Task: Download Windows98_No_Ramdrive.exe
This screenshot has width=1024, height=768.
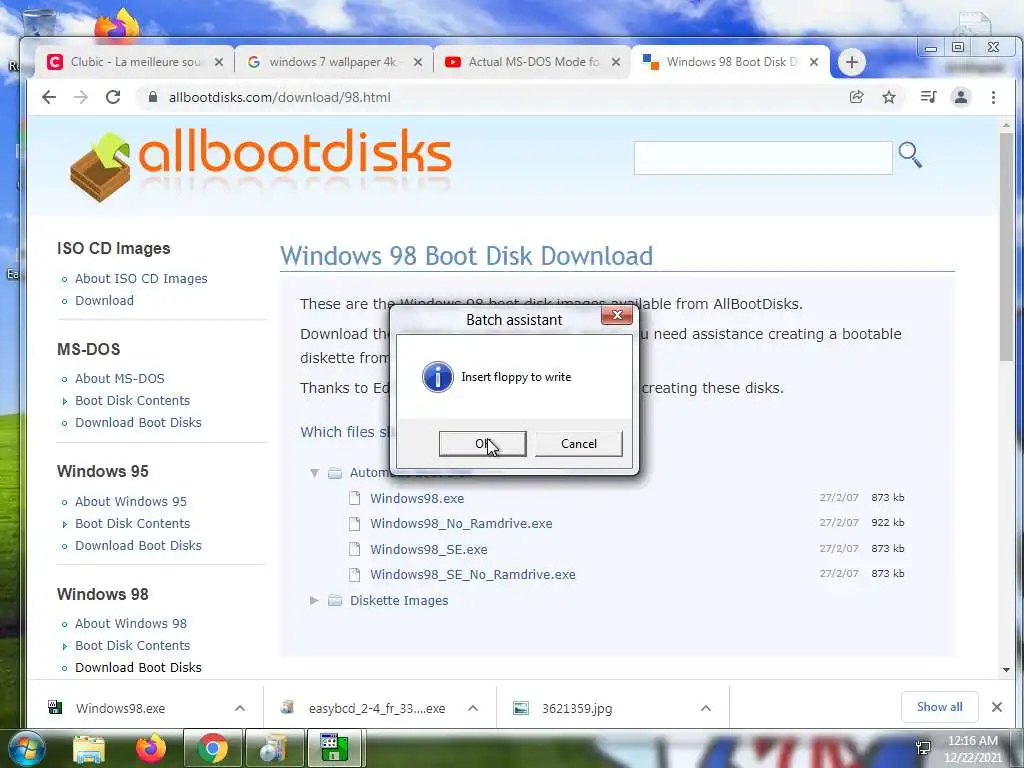Action: click(x=461, y=523)
